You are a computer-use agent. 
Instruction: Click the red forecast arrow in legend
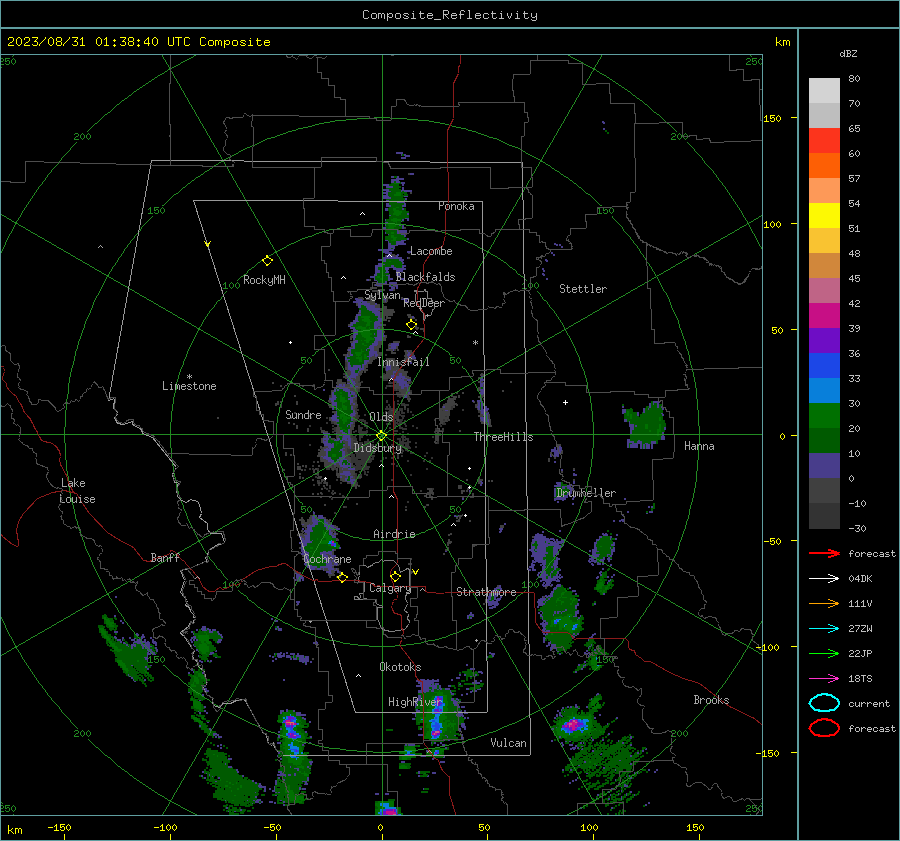coord(824,553)
